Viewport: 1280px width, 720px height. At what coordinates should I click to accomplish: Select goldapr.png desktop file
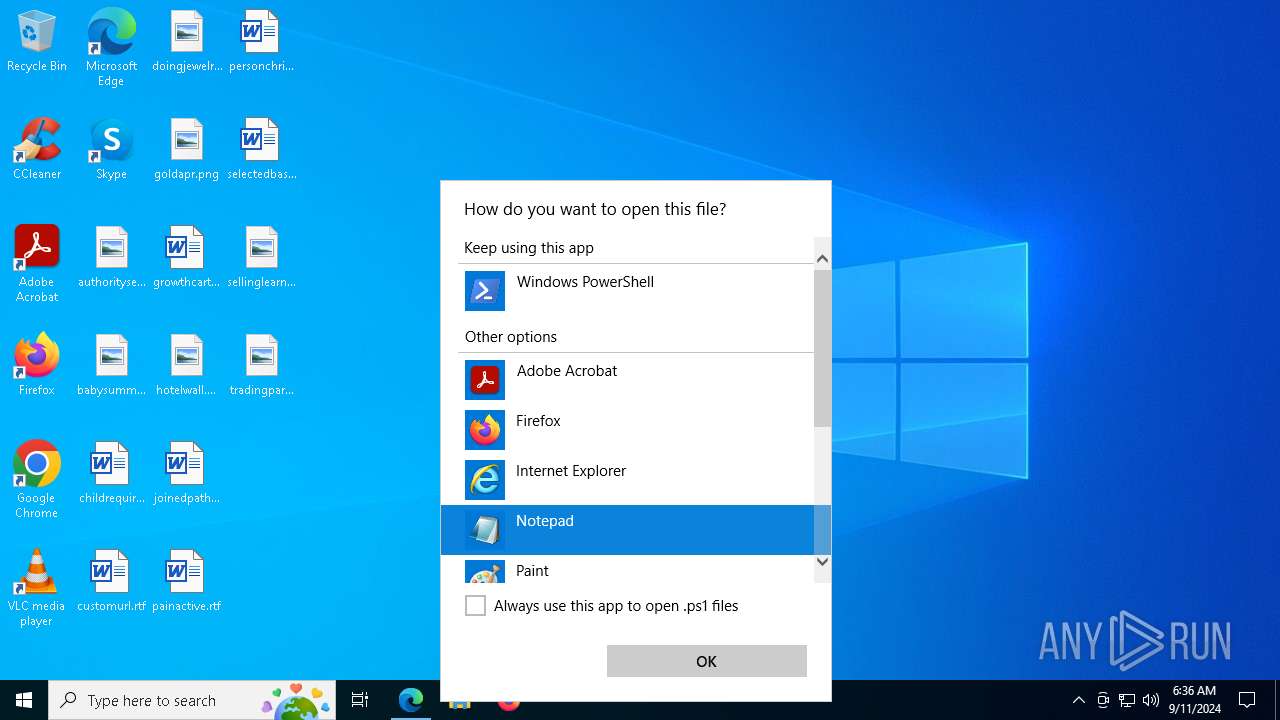[x=186, y=149]
